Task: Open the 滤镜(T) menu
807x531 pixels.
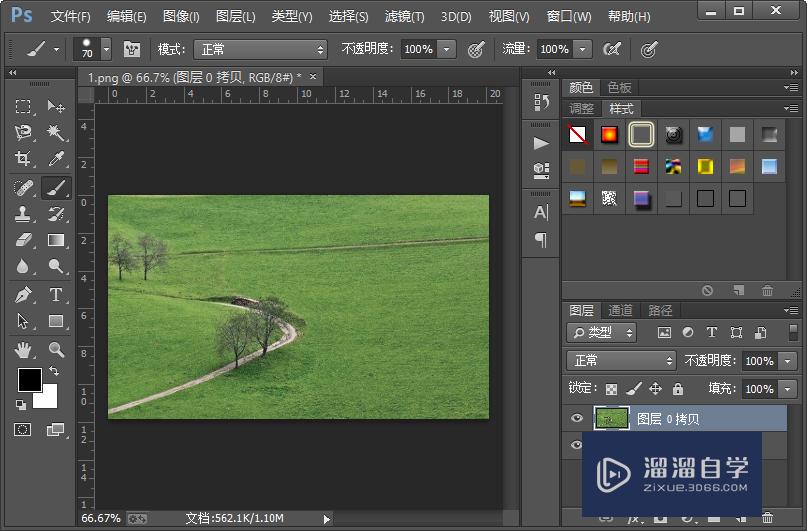Action: (x=404, y=17)
